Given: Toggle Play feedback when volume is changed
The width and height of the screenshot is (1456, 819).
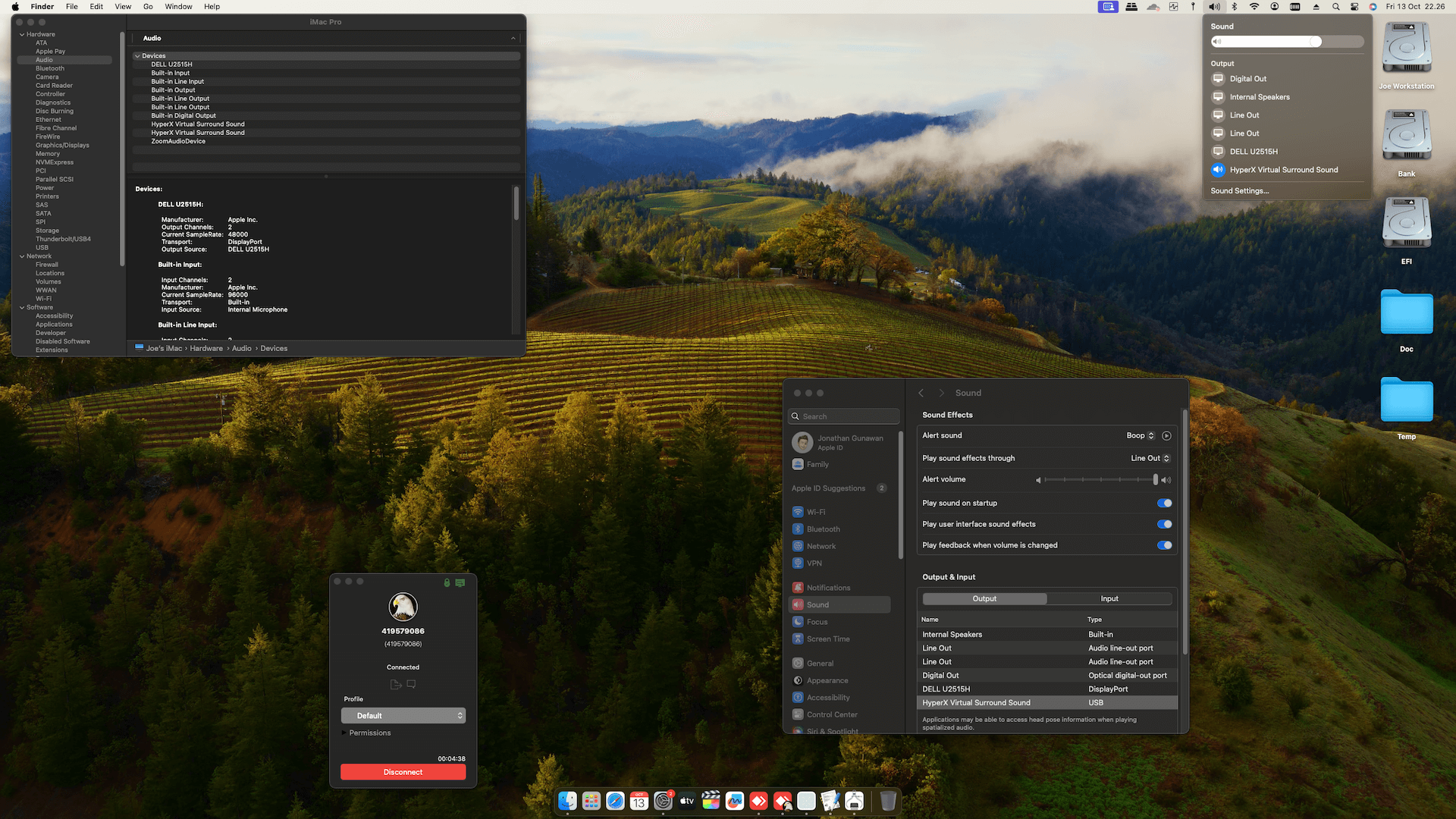Looking at the screenshot, I should click(x=1164, y=546).
